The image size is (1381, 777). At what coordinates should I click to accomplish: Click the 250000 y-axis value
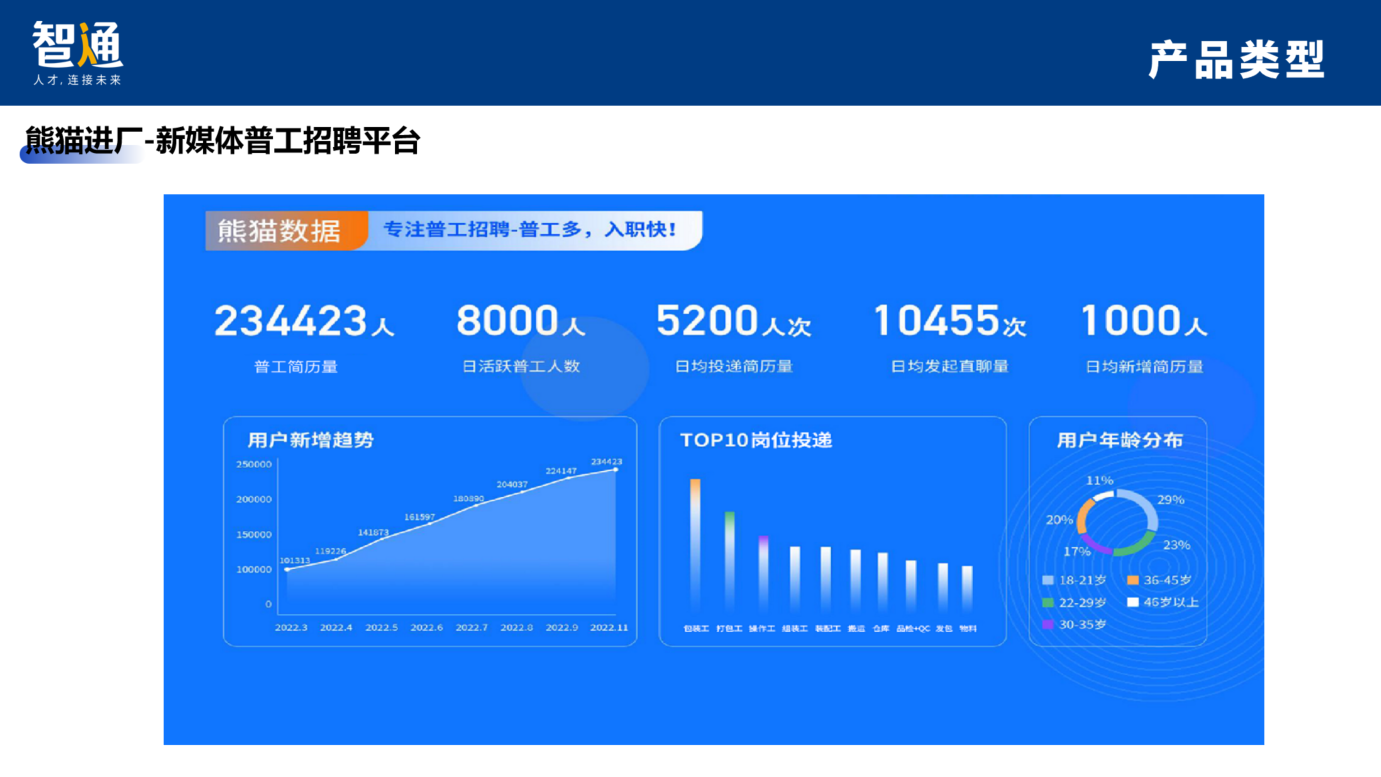254,465
